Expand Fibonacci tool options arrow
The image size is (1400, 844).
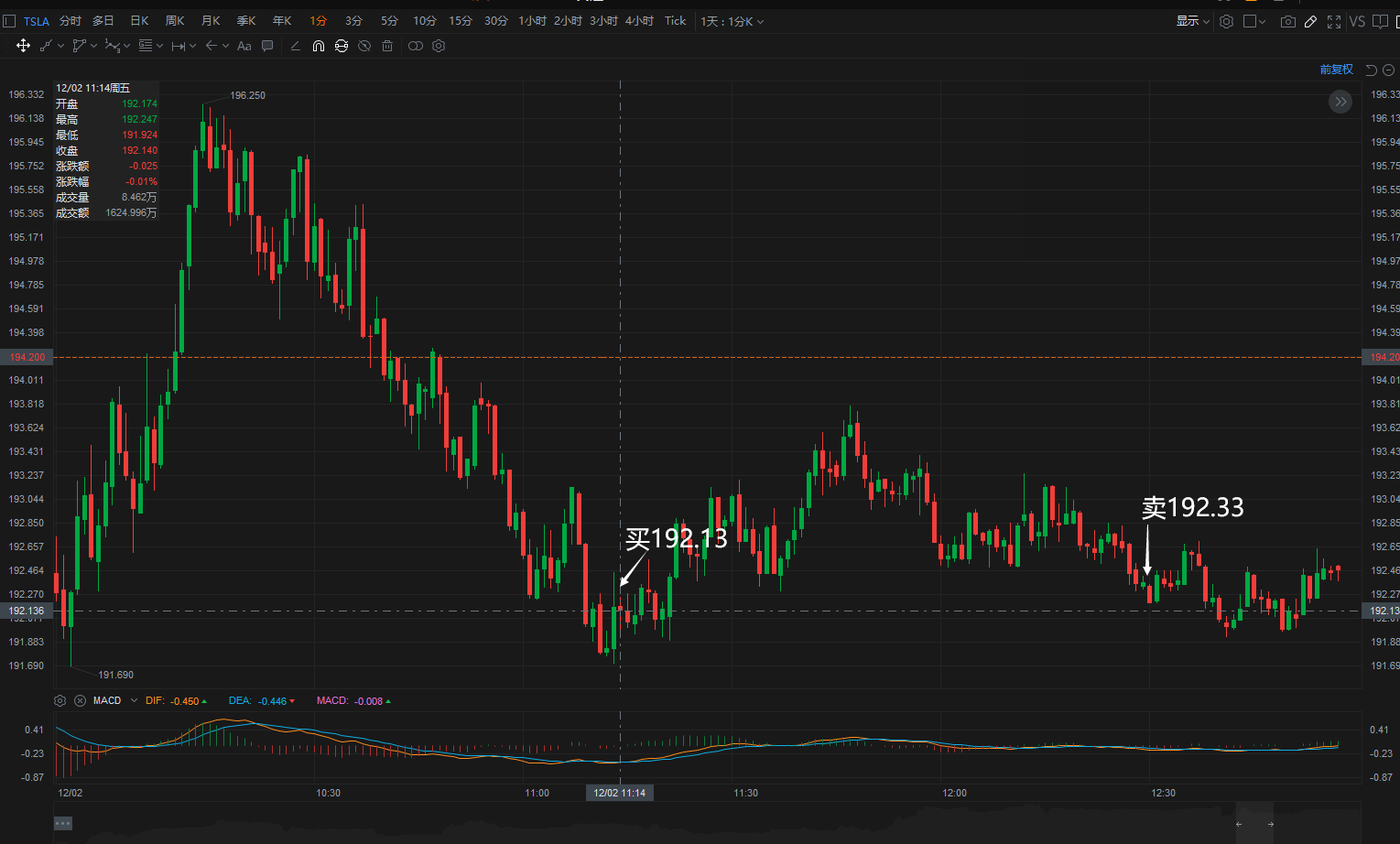pos(159,46)
